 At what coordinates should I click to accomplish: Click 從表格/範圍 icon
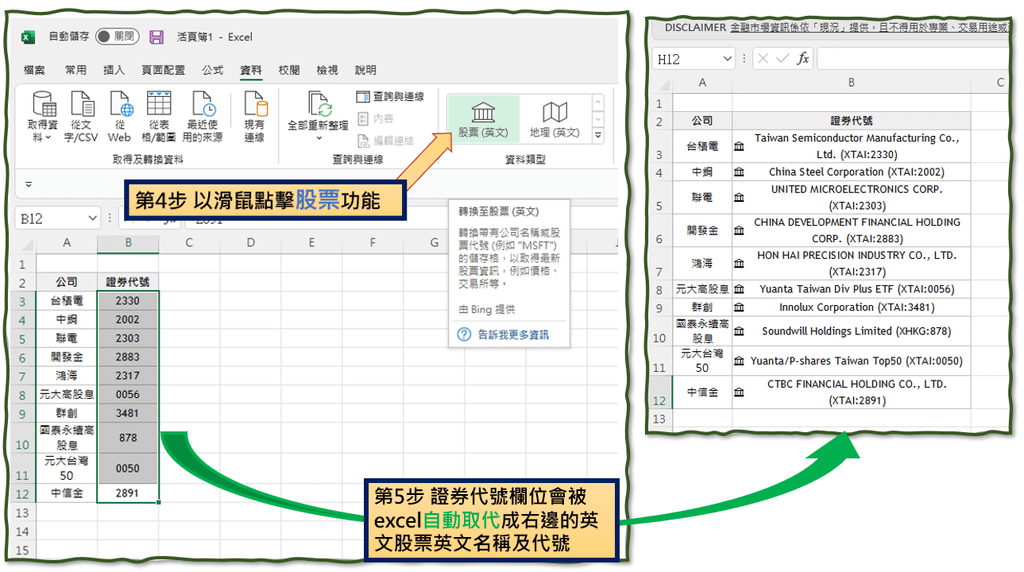point(159,117)
